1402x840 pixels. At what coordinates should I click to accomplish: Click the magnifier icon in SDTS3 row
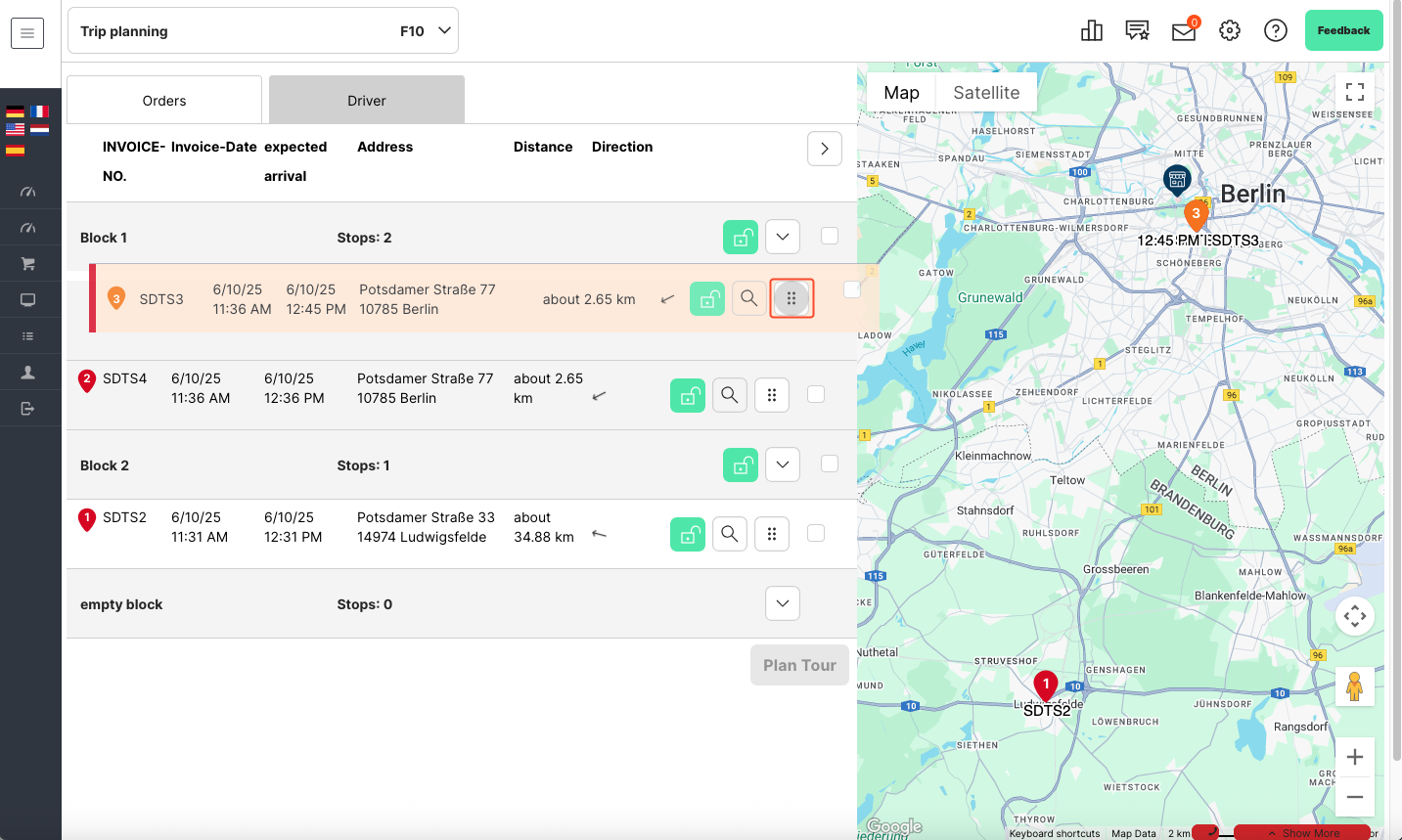[749, 298]
